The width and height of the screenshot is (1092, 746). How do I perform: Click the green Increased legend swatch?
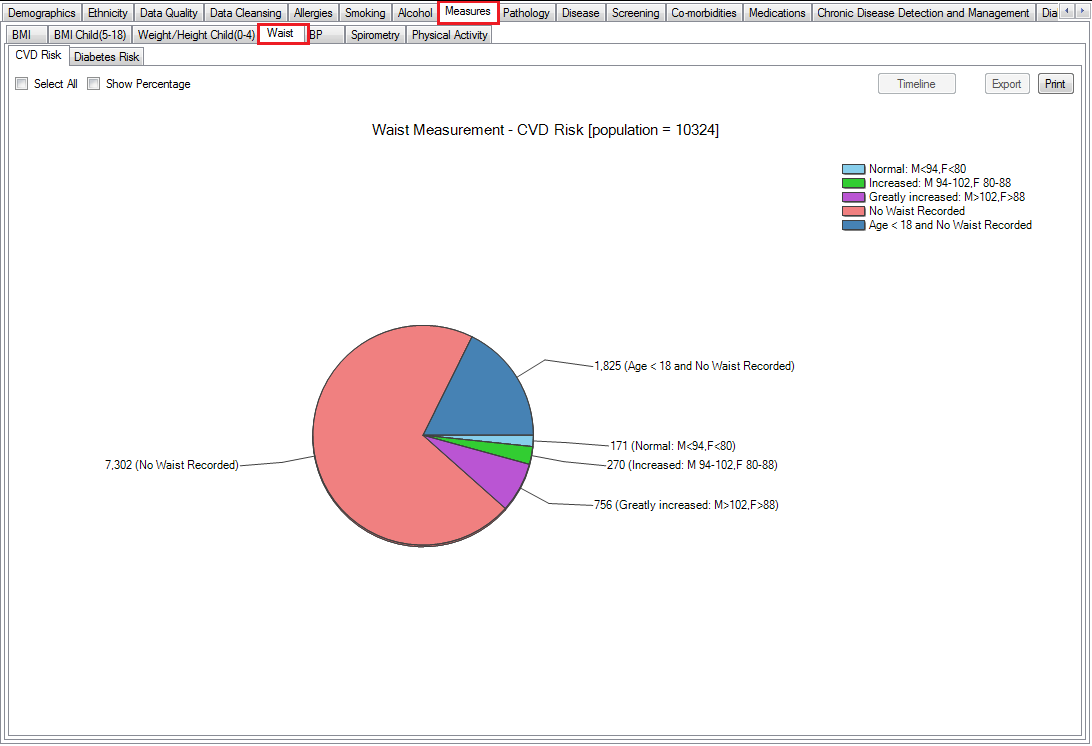pos(853,183)
